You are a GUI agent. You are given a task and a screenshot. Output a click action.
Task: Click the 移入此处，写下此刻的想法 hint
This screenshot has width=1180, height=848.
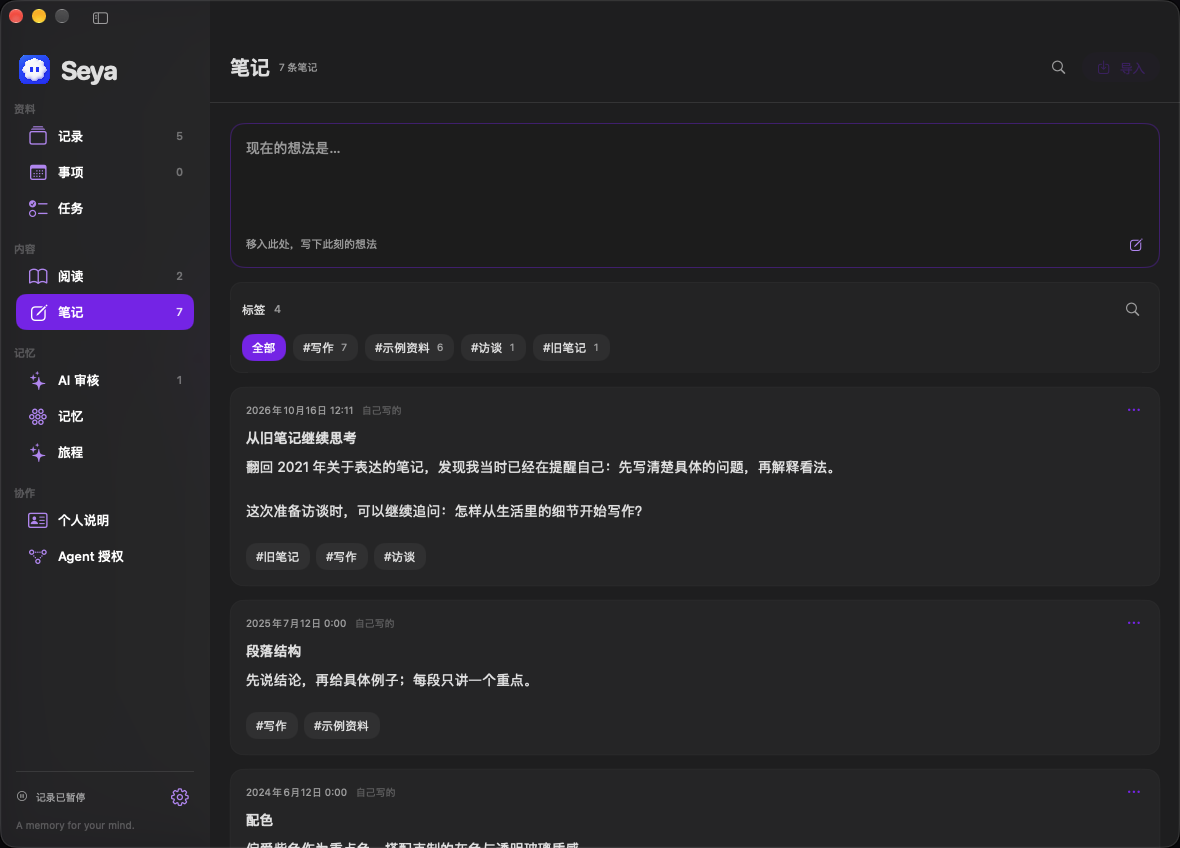coord(312,244)
